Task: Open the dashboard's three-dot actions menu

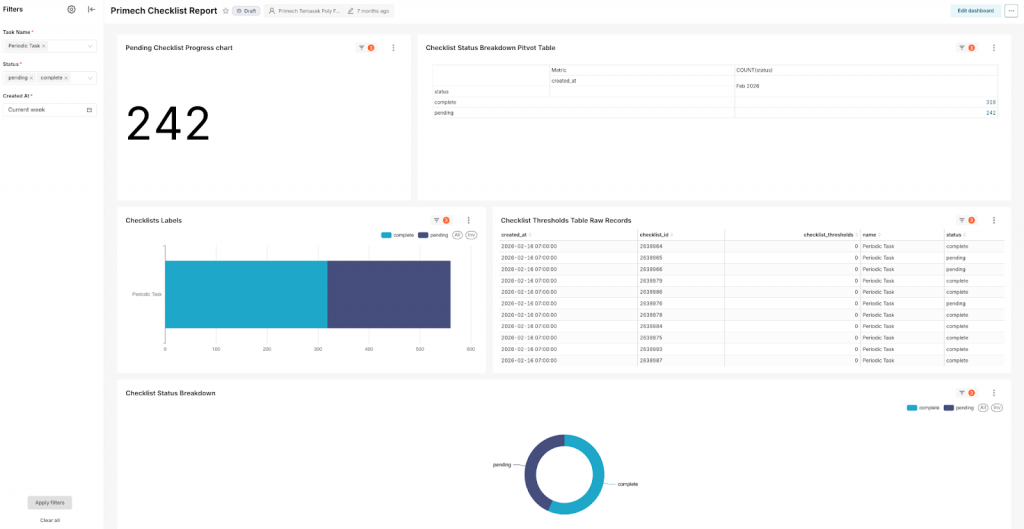Action: click(x=1011, y=10)
